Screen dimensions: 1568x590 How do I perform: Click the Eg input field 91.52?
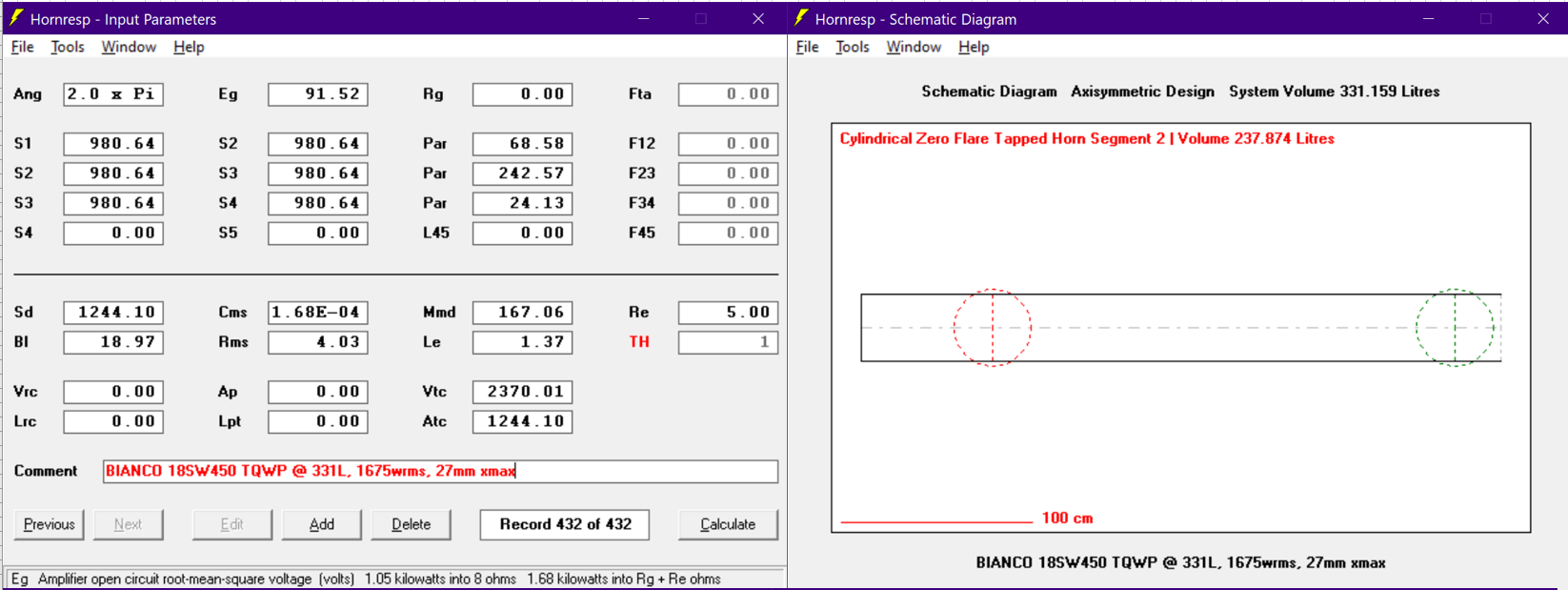pos(318,94)
